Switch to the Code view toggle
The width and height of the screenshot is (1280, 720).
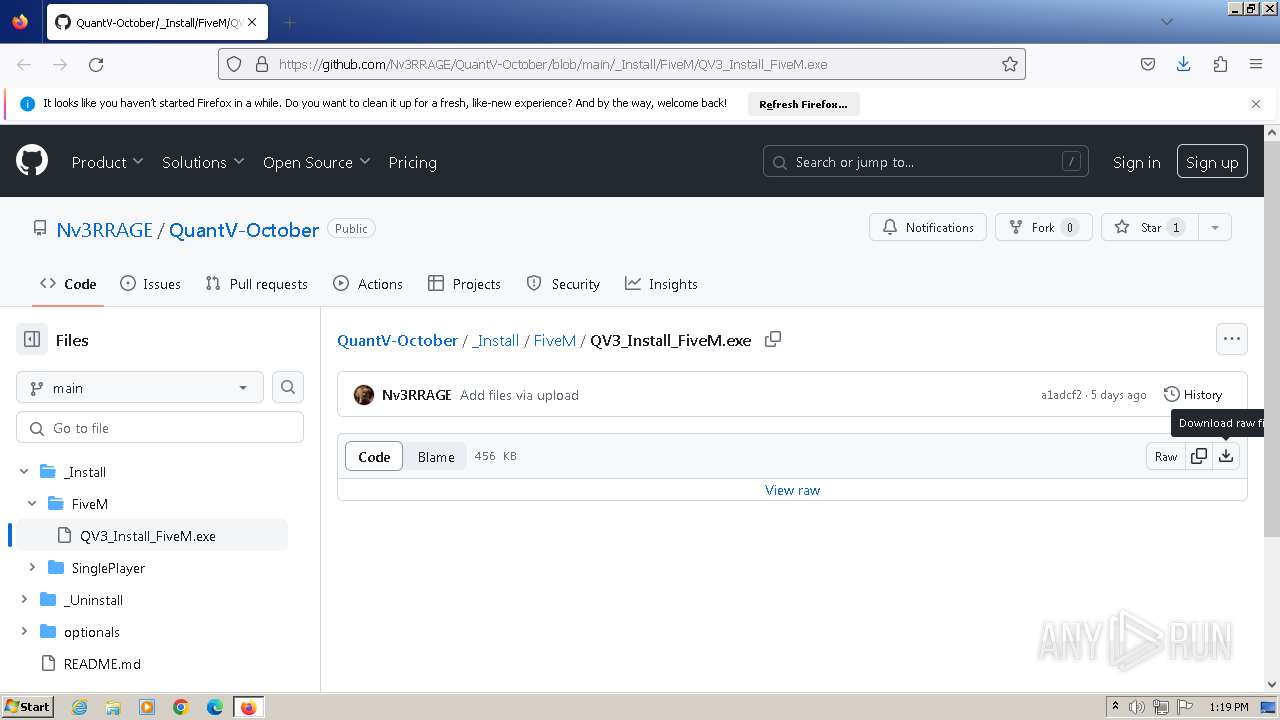coord(374,456)
